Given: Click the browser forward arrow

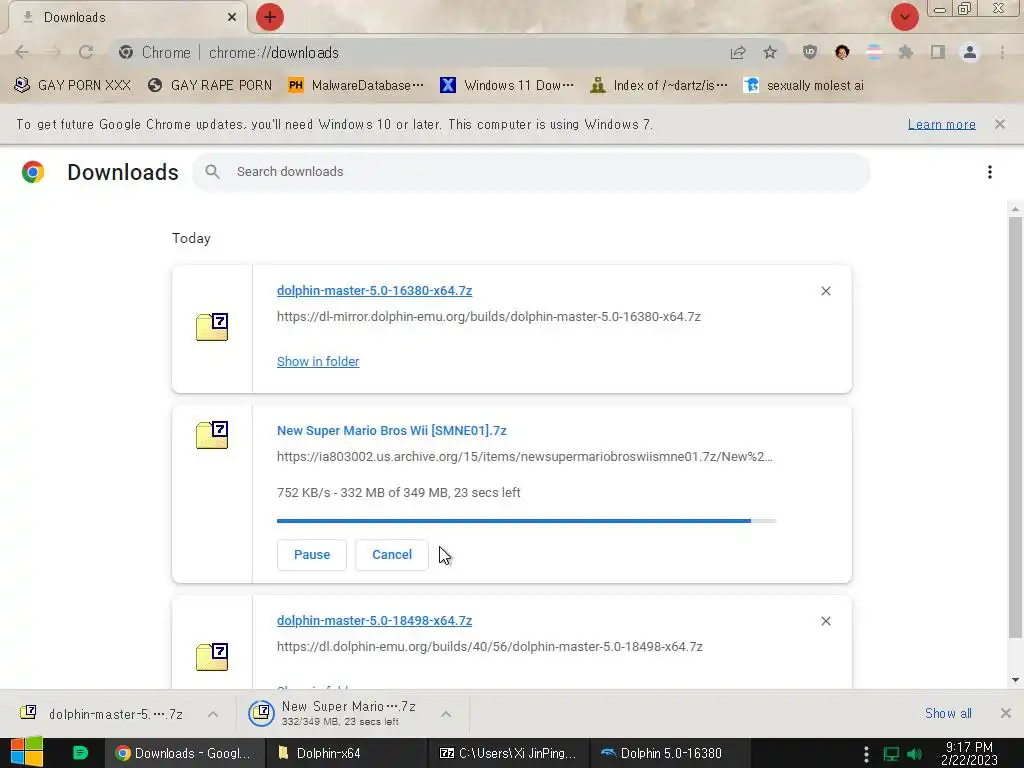Looking at the screenshot, I should (x=54, y=52).
